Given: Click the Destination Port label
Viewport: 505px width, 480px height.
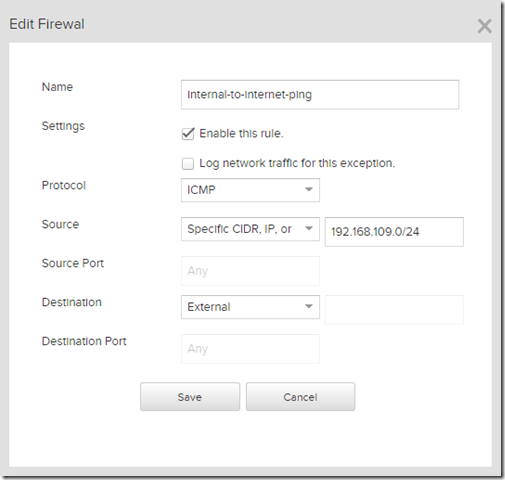Looking at the screenshot, I should pos(84,341).
